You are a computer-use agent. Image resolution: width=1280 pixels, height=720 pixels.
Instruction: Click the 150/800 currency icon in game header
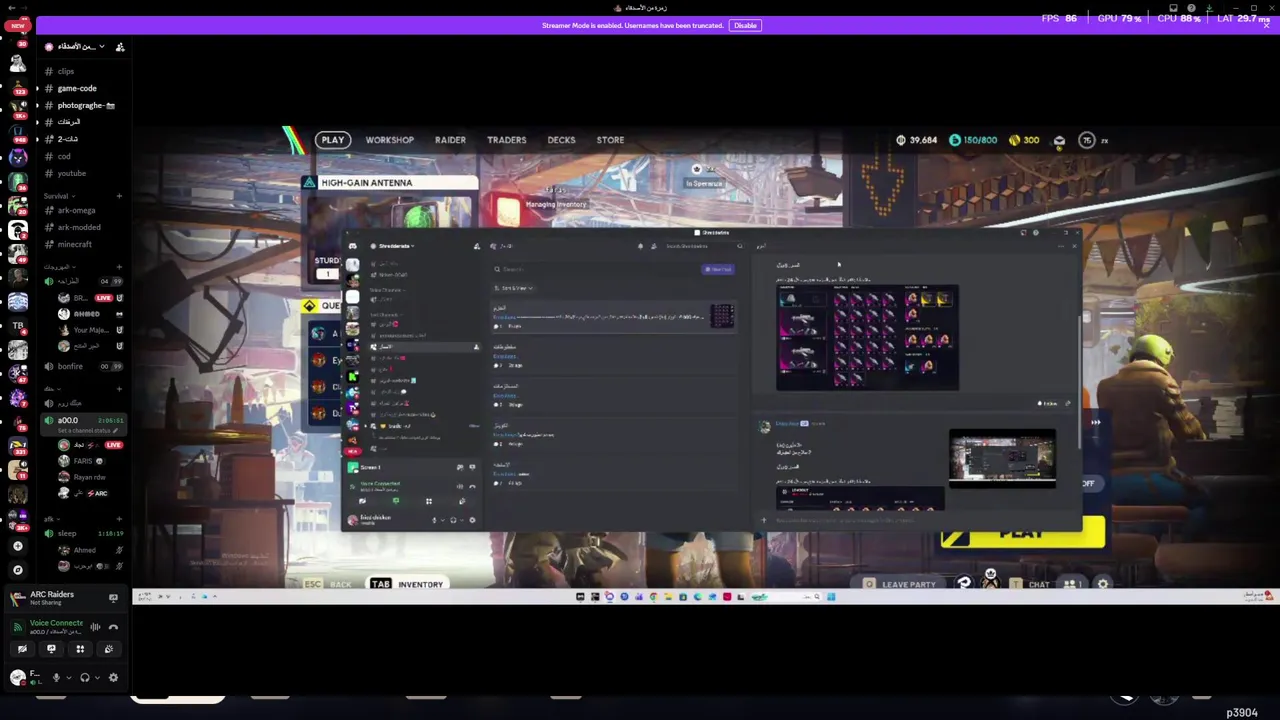[x=955, y=140]
